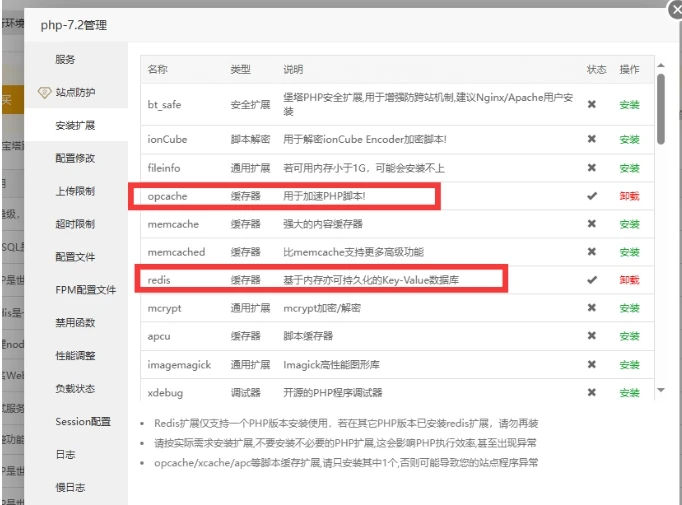The width and height of the screenshot is (682, 505).
Task: Click the X status icon for memcache
Action: [592, 224]
